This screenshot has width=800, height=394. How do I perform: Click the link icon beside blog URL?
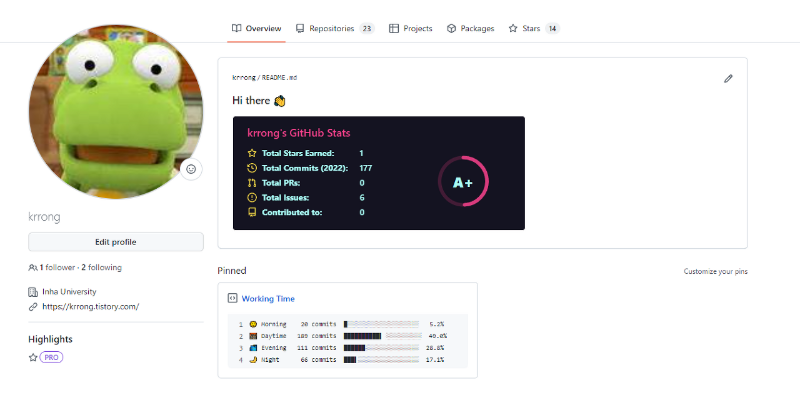[33, 307]
